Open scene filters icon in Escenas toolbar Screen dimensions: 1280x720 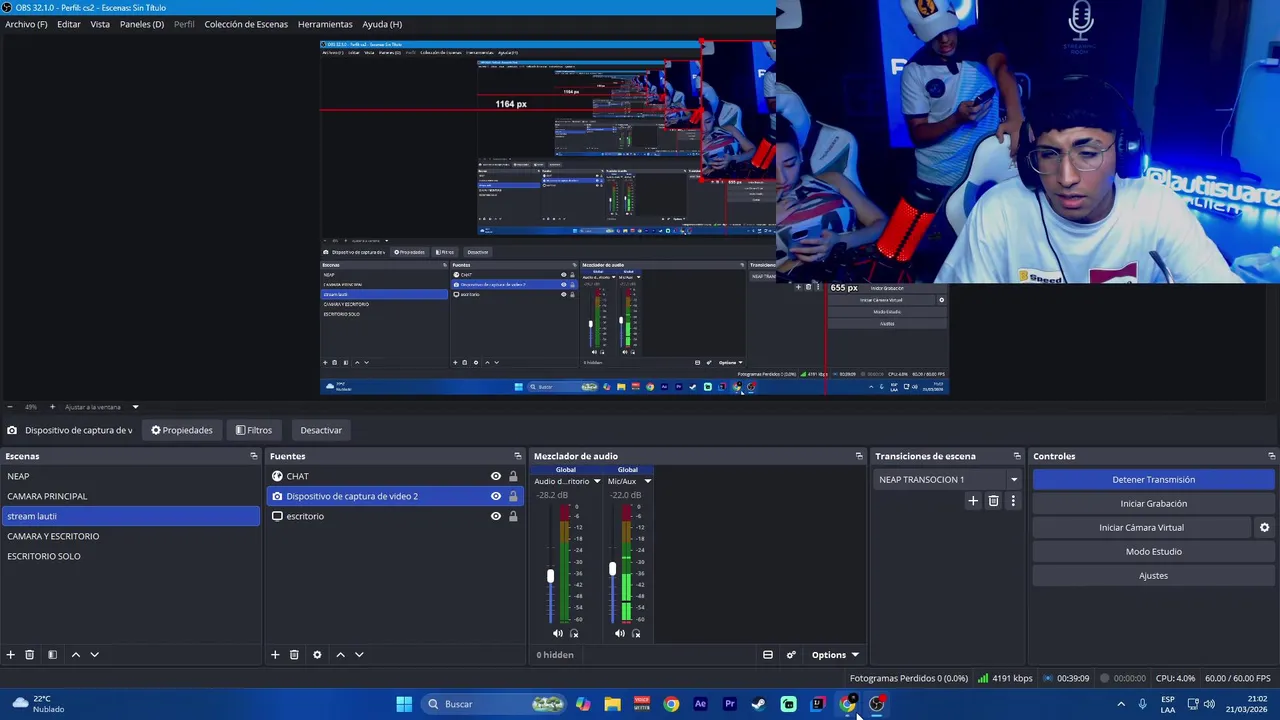(52, 655)
